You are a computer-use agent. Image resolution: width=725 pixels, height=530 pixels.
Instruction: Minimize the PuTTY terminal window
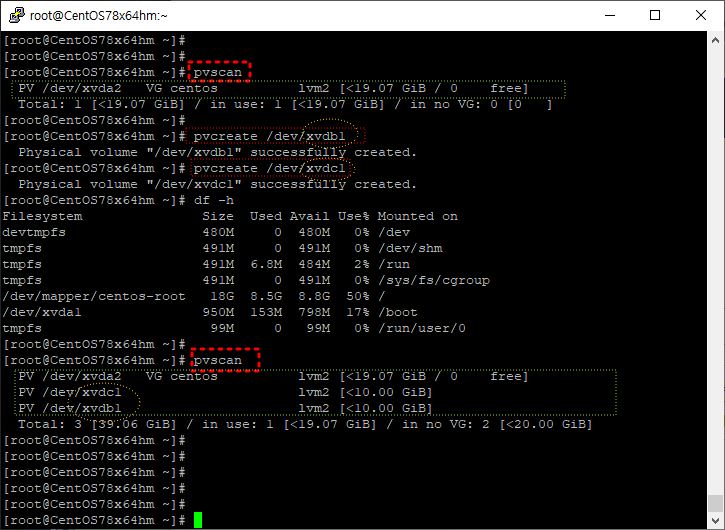610,15
